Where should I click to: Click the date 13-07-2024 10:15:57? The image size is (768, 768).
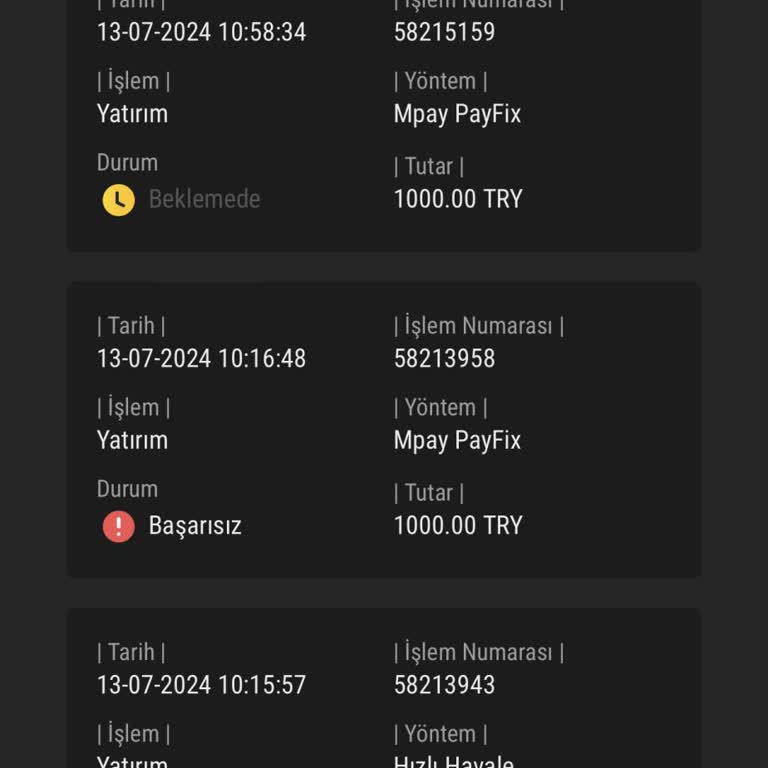201,685
